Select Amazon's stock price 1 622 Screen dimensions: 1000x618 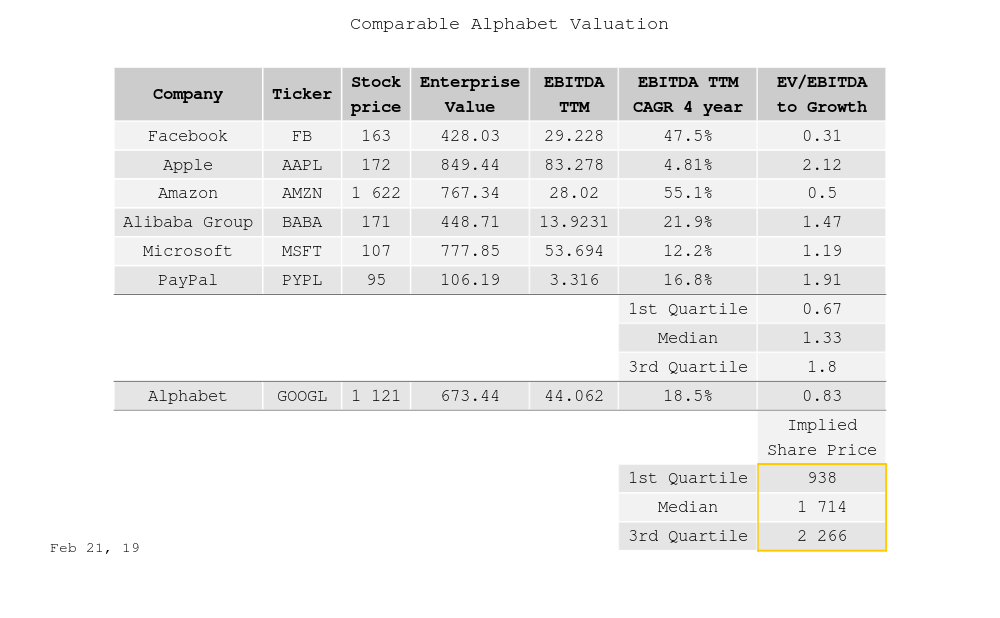coord(376,193)
